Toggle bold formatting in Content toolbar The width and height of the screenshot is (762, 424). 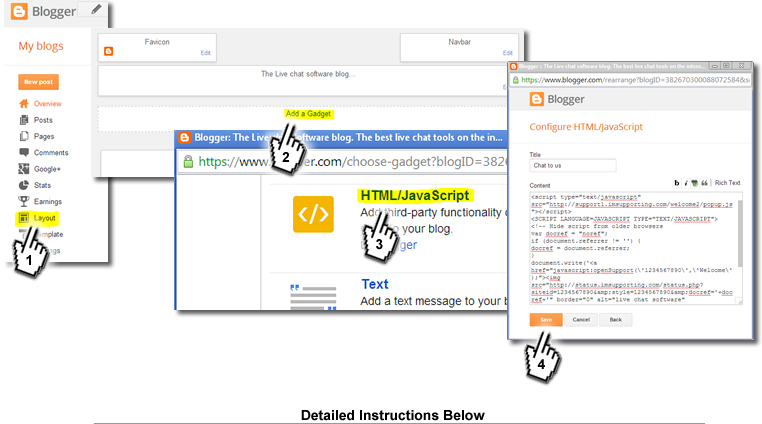676,183
